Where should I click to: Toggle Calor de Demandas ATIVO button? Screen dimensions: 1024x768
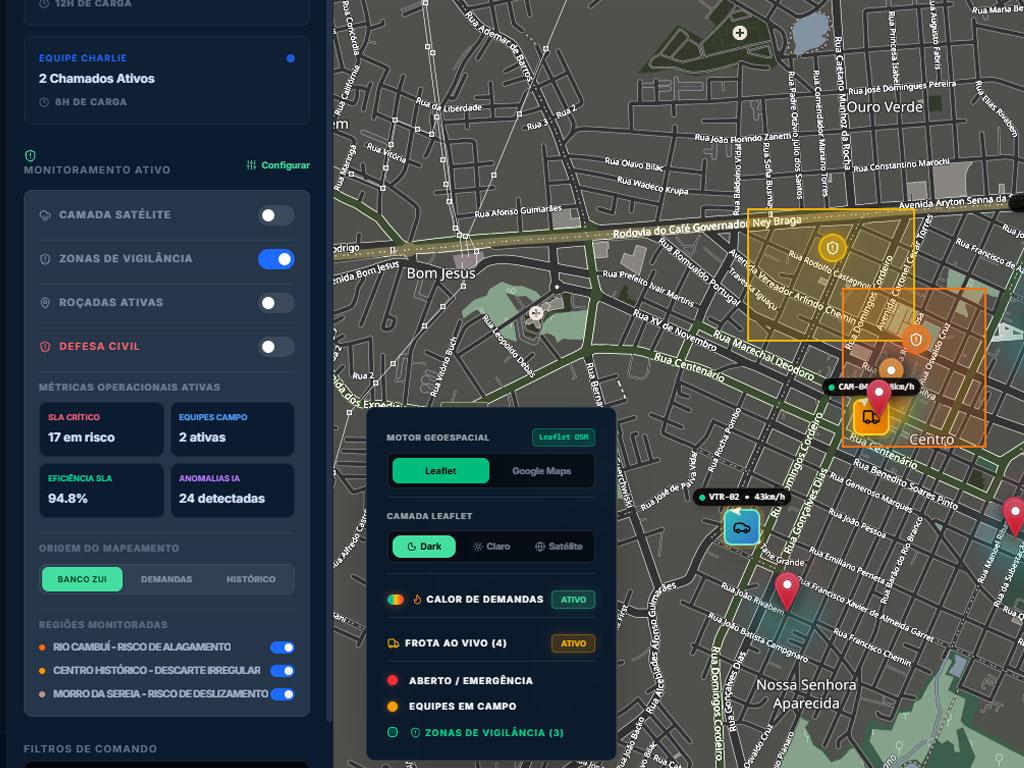point(573,600)
